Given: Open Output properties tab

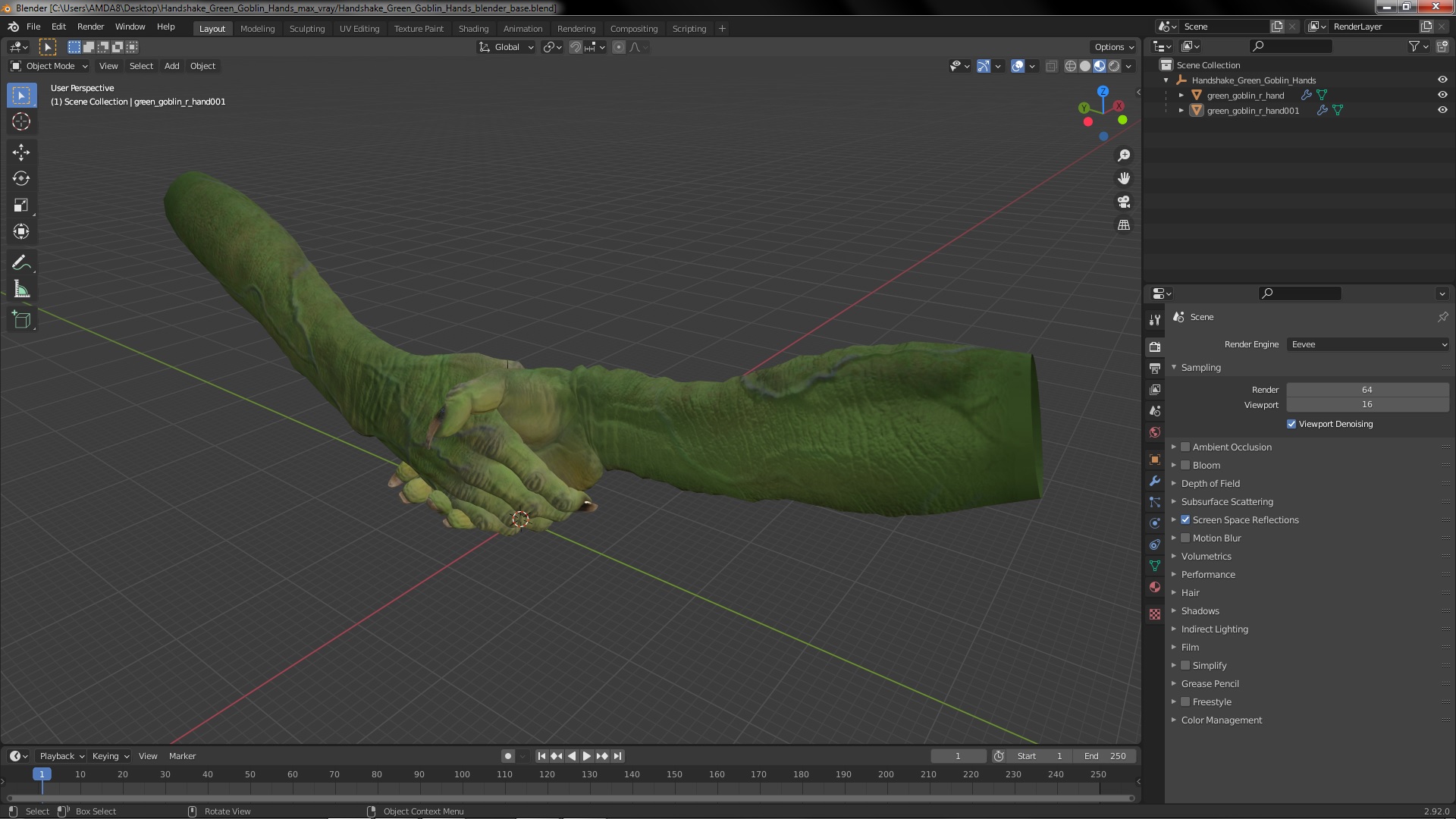Looking at the screenshot, I should (x=1155, y=368).
